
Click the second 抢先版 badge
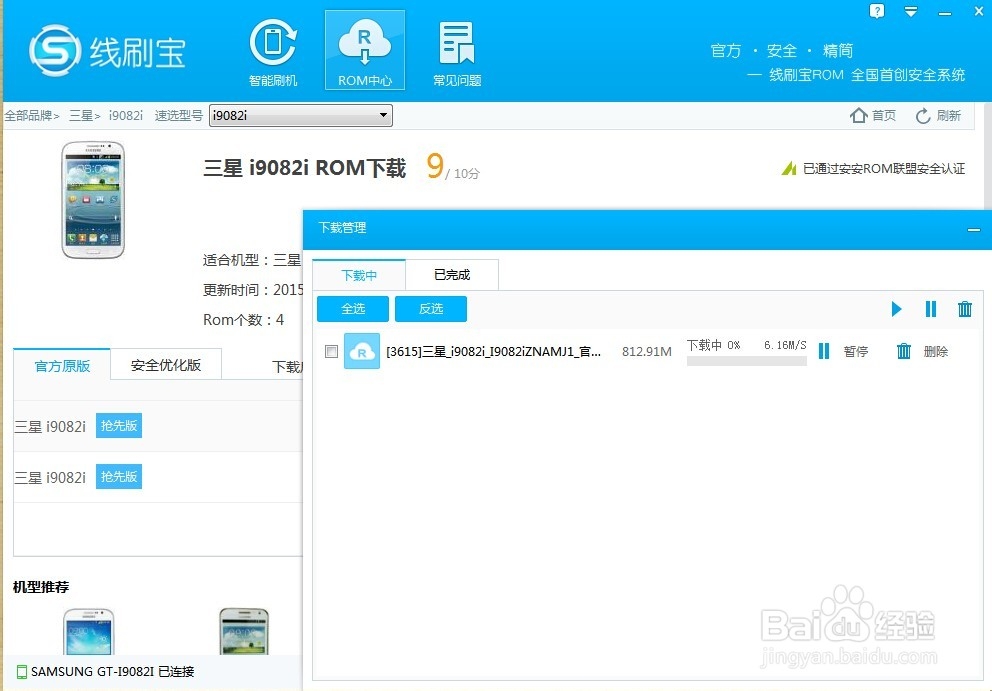pyautogui.click(x=119, y=476)
